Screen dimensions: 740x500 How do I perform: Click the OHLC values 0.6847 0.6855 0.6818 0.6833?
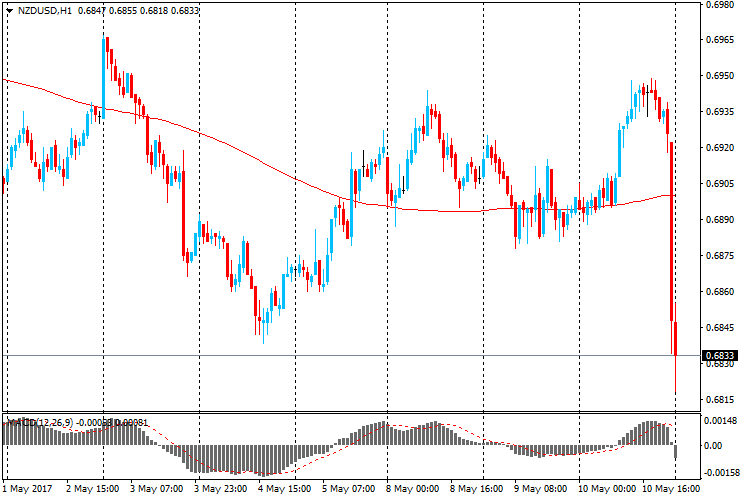tap(138, 10)
